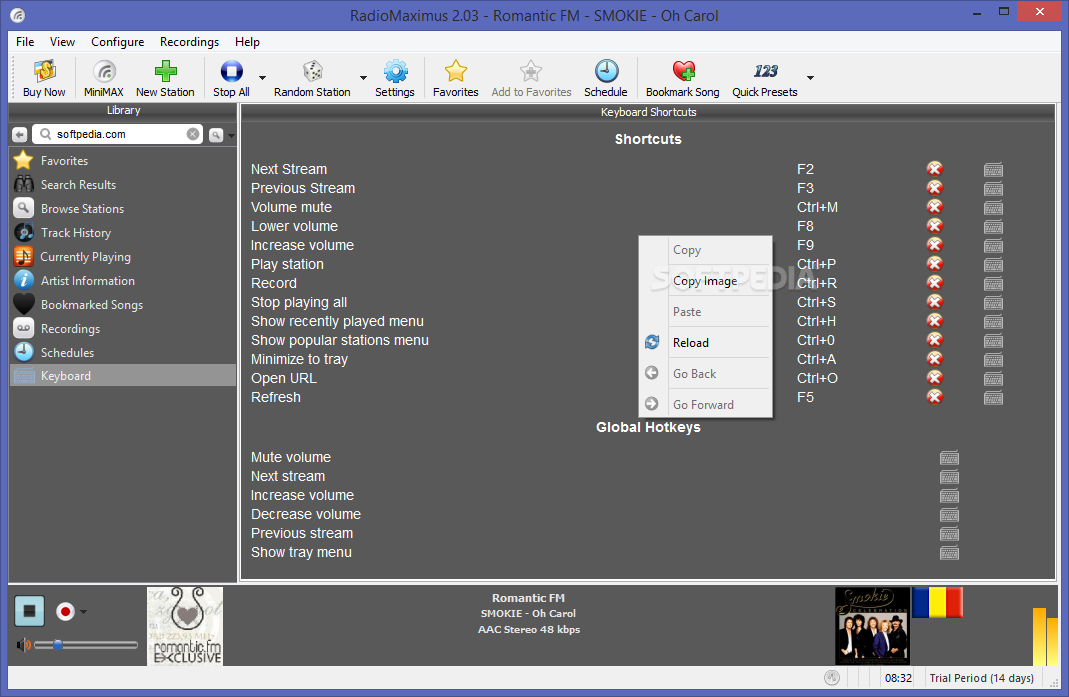Click the status bar disc icon
The image size is (1069, 697).
pos(832,677)
